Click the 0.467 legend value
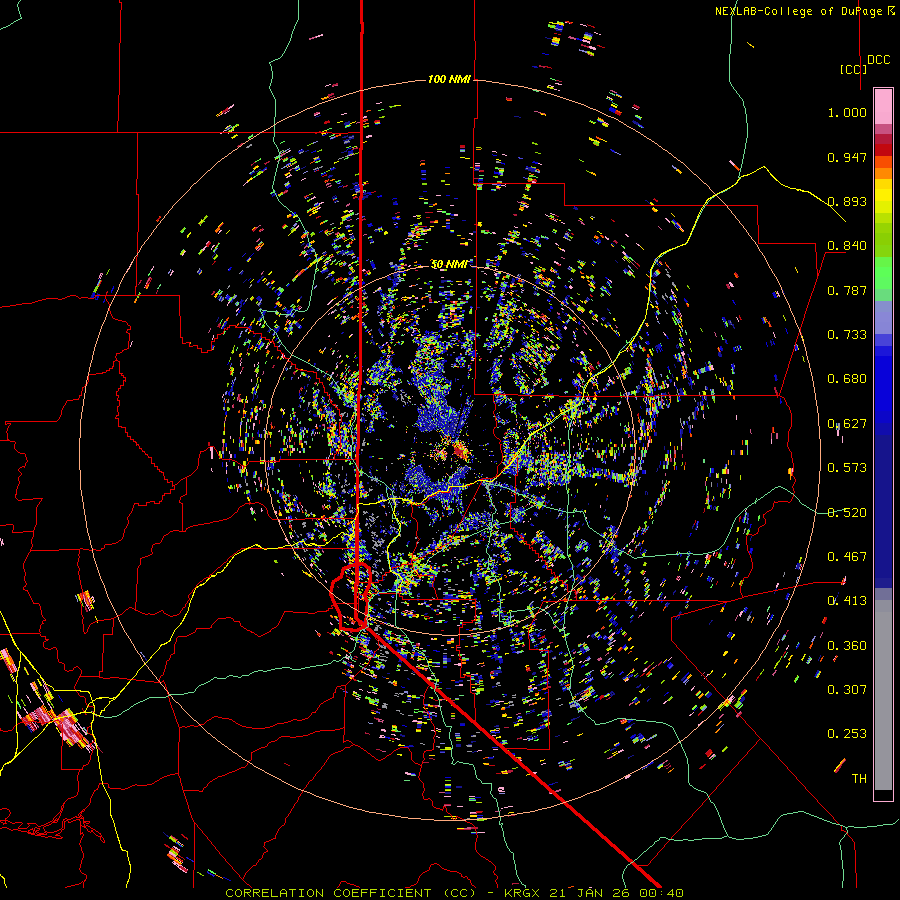The height and width of the screenshot is (900, 900). click(847, 557)
